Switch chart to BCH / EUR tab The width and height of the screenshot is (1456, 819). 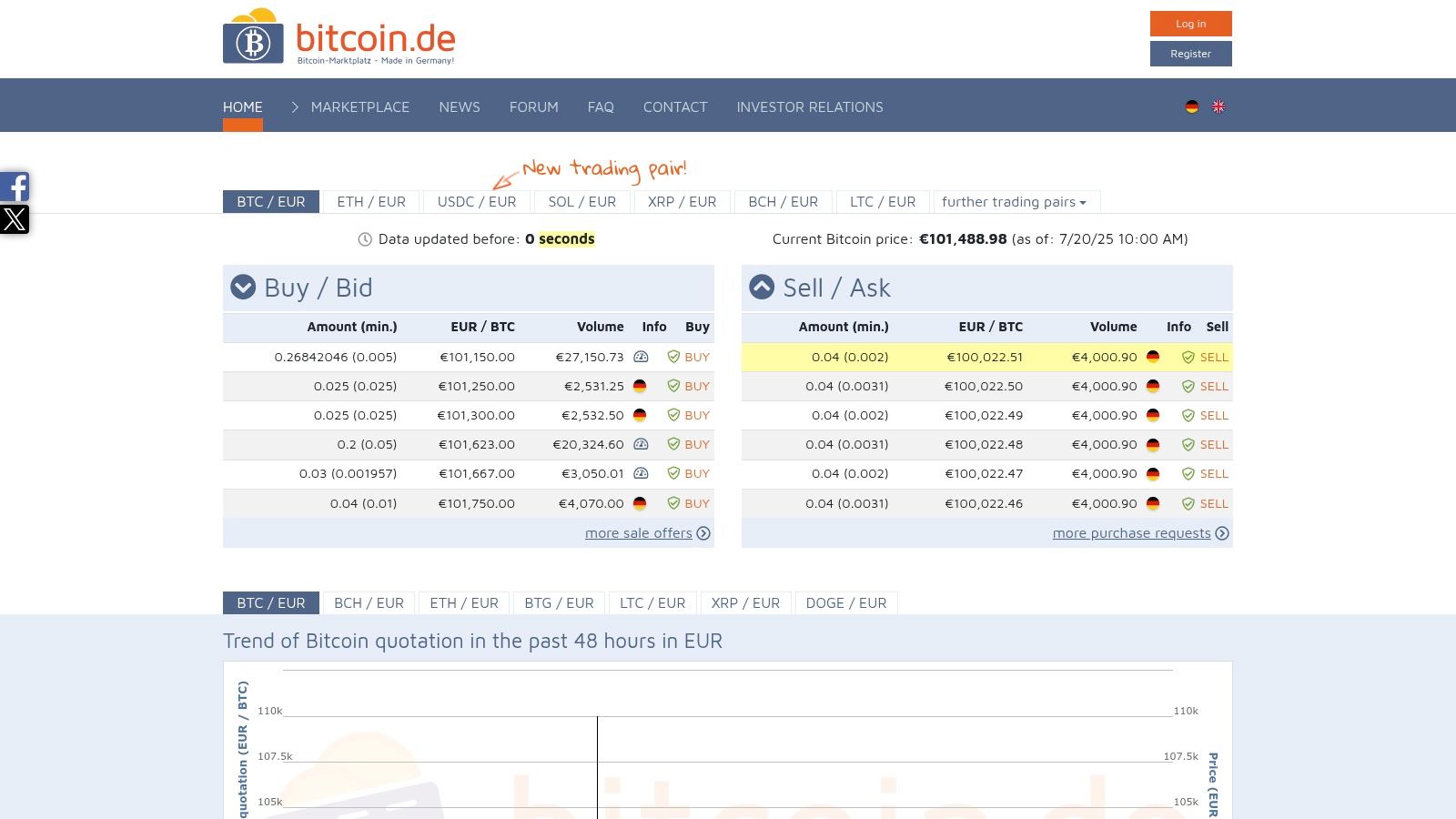pyautogui.click(x=369, y=603)
